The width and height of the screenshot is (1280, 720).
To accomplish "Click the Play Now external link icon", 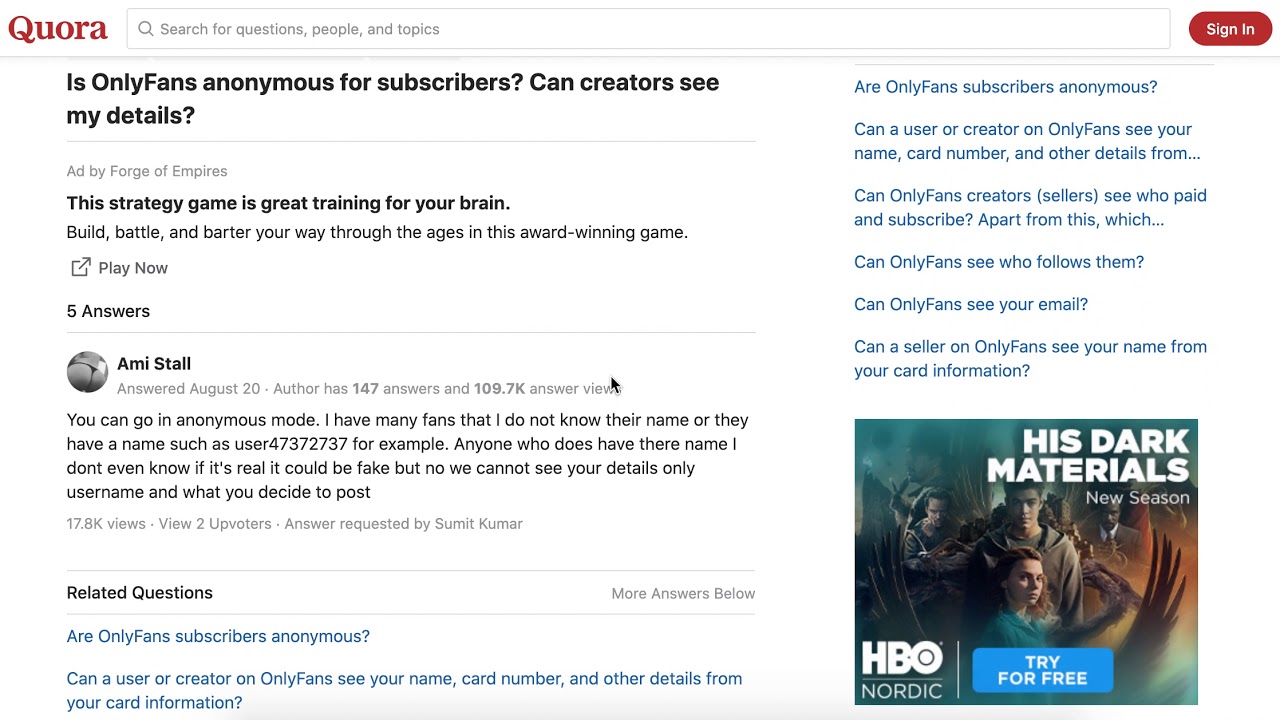I will click(x=80, y=267).
